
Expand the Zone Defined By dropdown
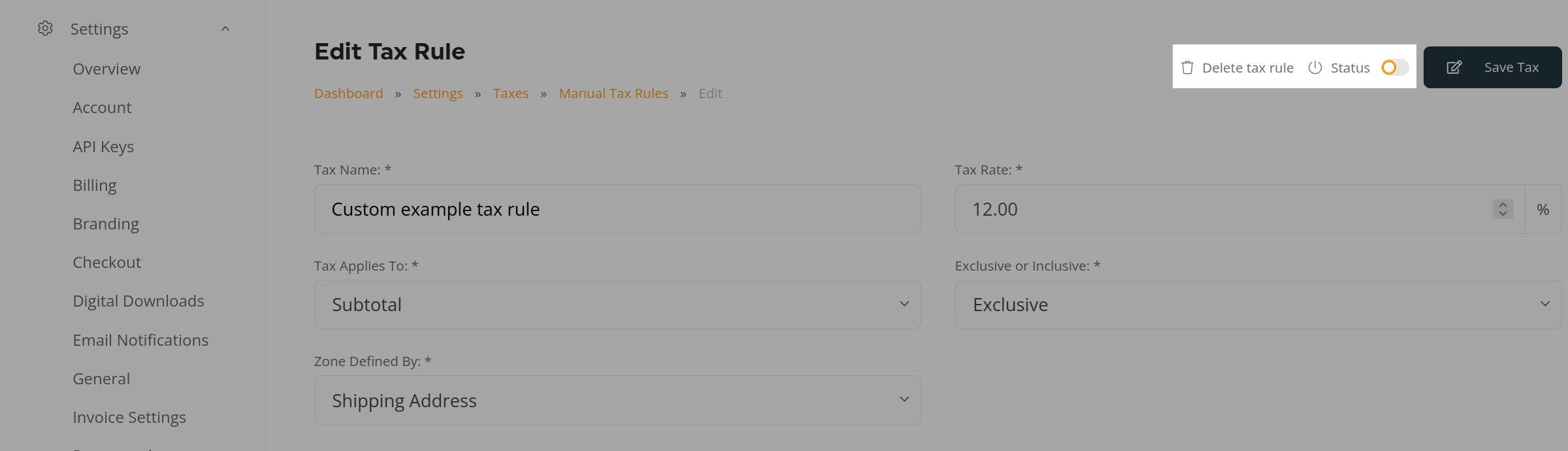tap(617, 400)
